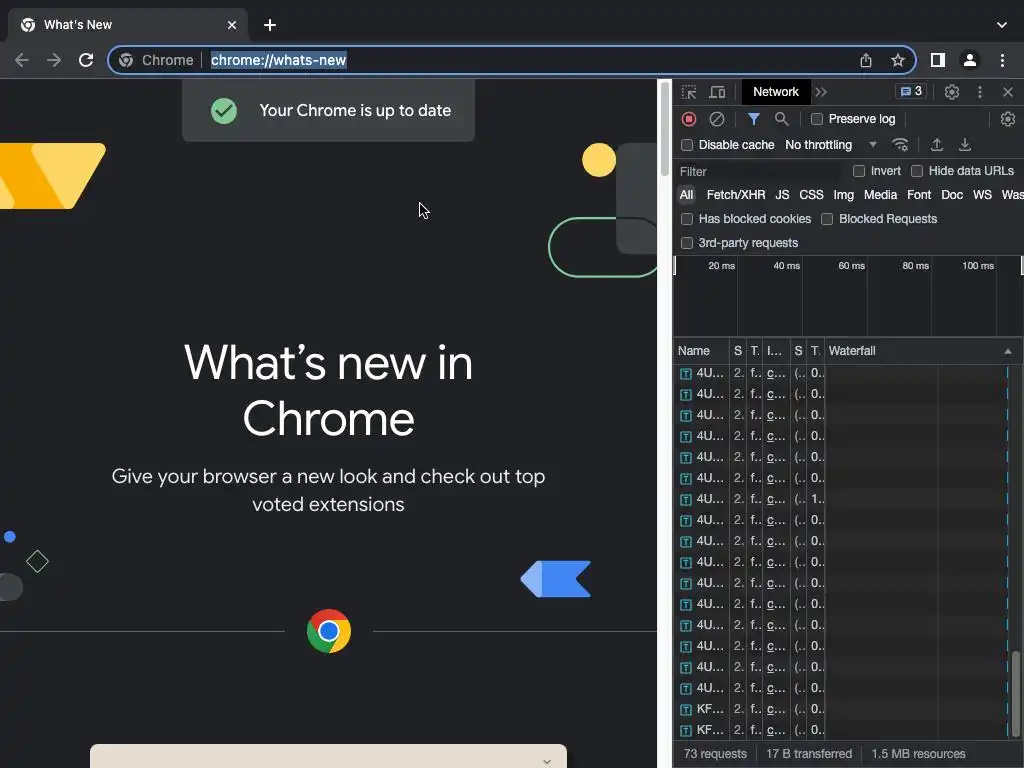Click the Chrome site info icon in address bar
The width and height of the screenshot is (1024, 768).
pyautogui.click(x=126, y=60)
